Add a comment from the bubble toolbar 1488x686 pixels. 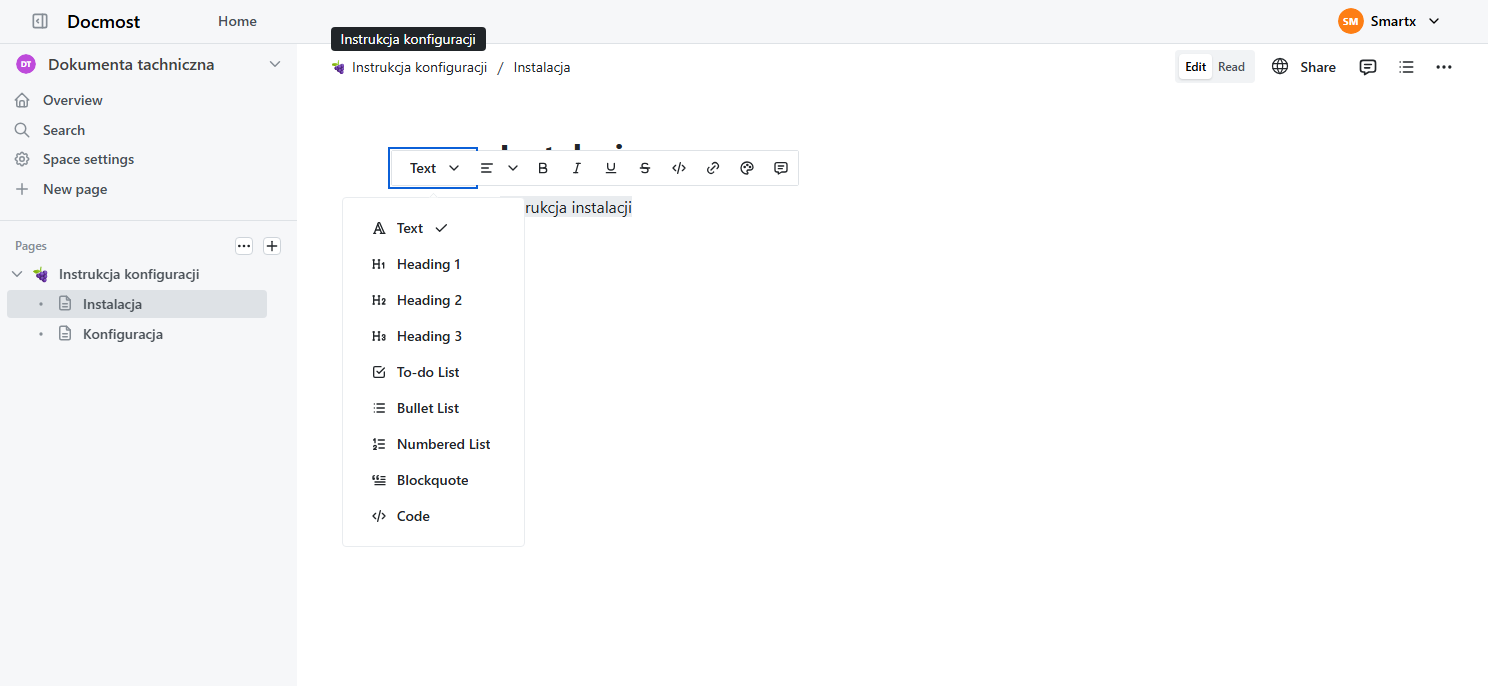(x=781, y=168)
